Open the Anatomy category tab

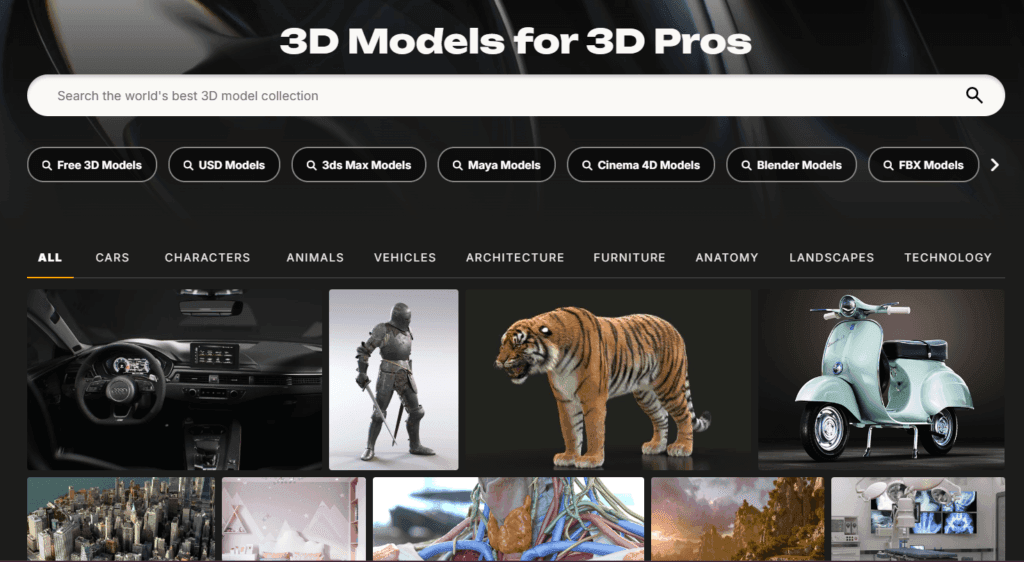click(x=727, y=257)
